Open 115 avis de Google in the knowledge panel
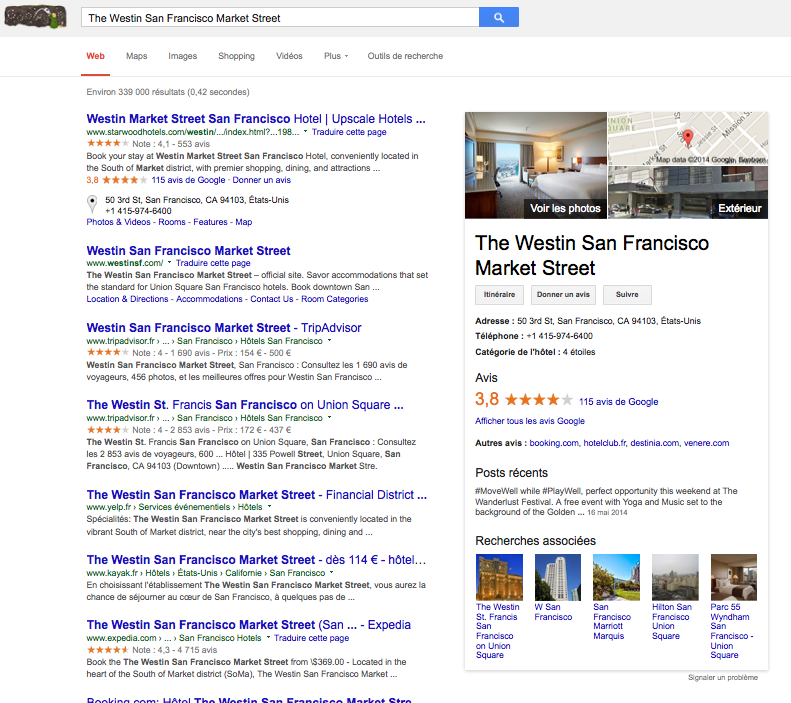This screenshot has height=703, width=791. (x=618, y=401)
